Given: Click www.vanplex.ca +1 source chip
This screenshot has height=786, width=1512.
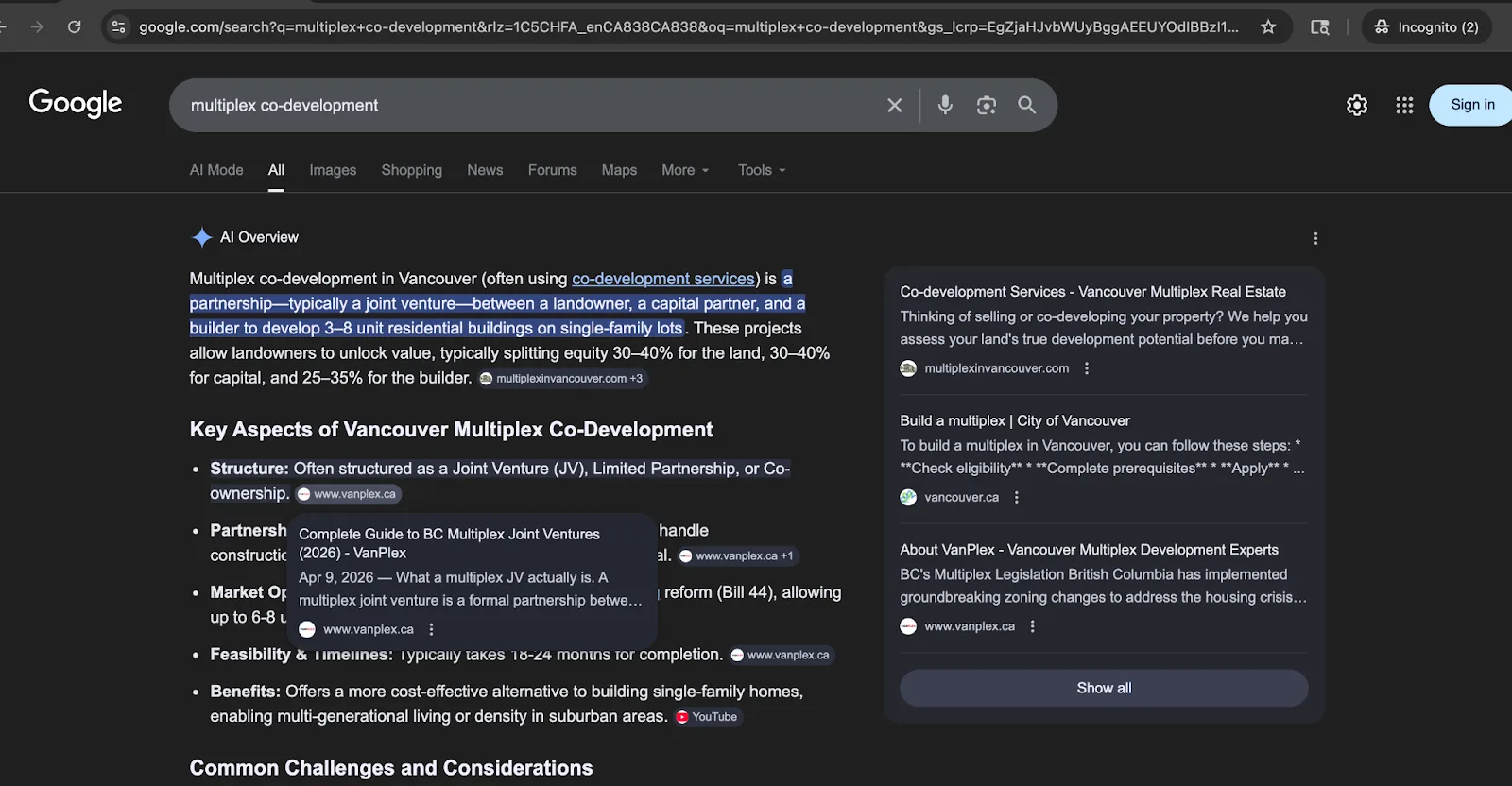Looking at the screenshot, I should pyautogui.click(x=737, y=555).
